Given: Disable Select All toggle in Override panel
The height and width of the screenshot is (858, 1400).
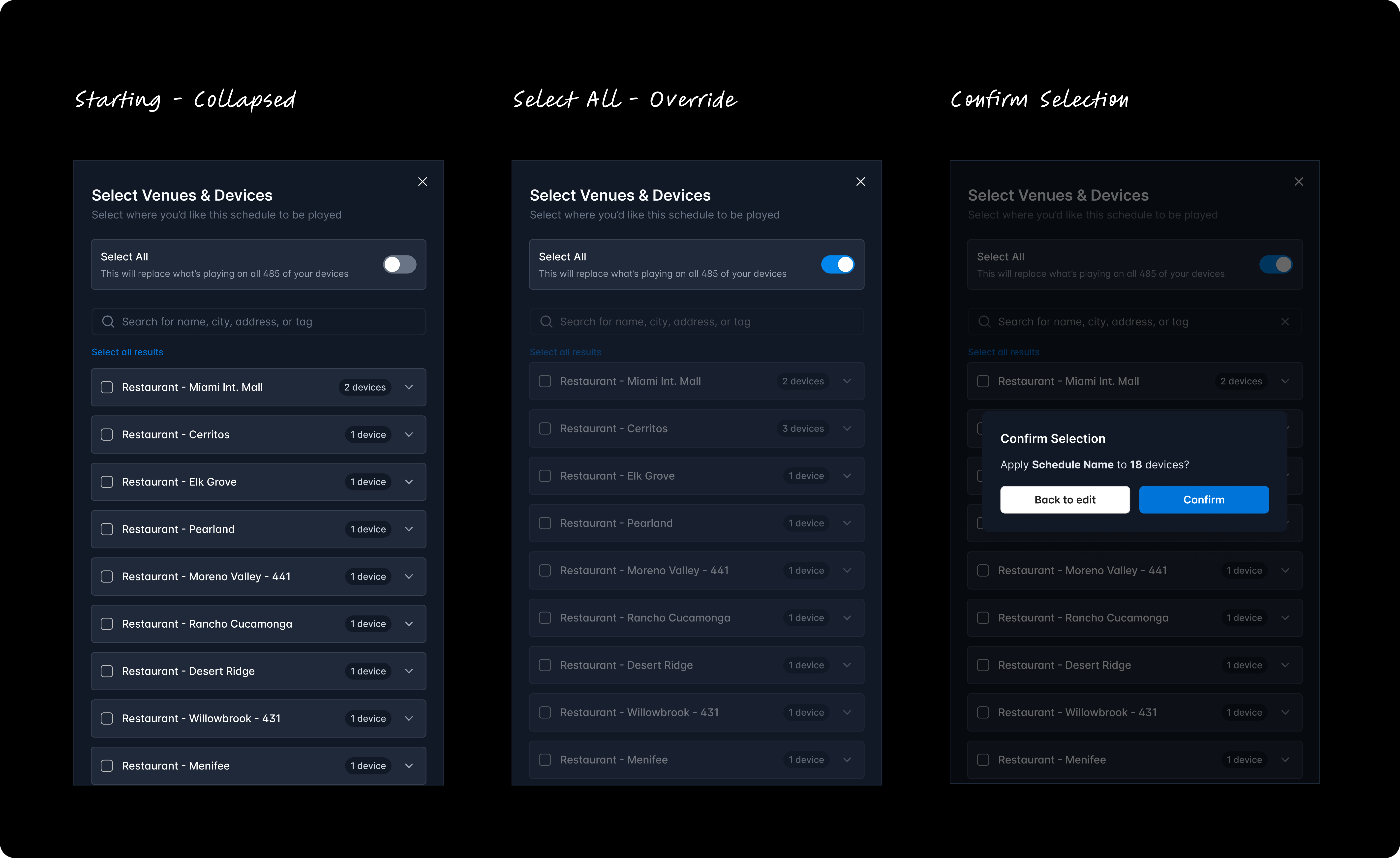Looking at the screenshot, I should tap(838, 264).
